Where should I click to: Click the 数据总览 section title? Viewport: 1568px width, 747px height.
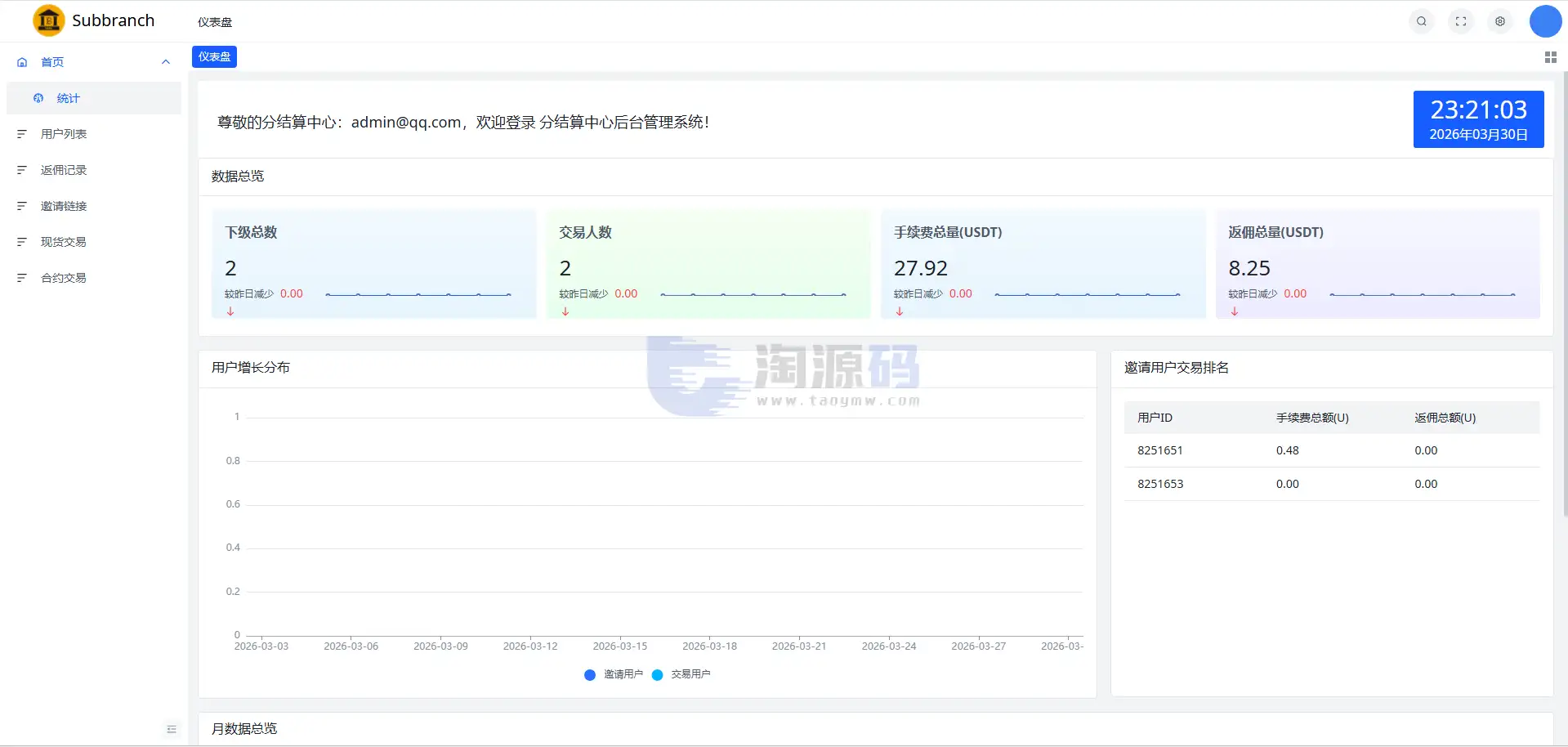pos(238,177)
